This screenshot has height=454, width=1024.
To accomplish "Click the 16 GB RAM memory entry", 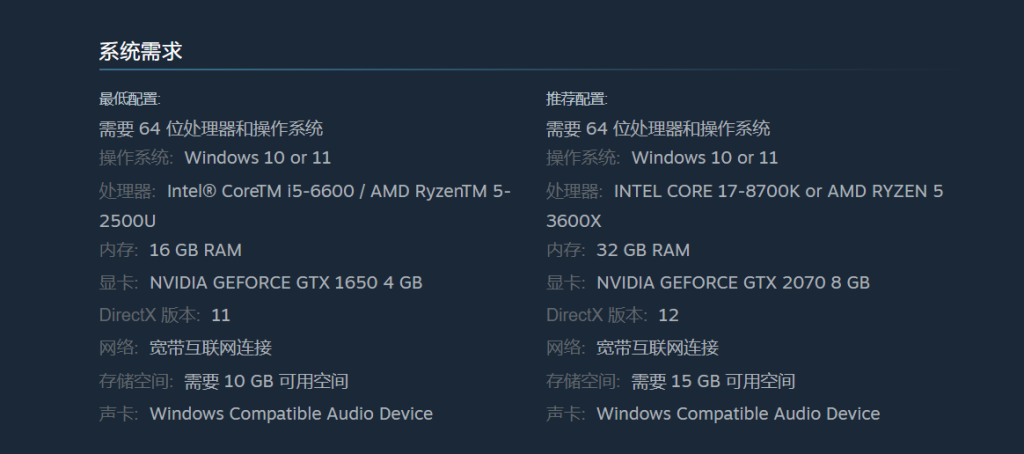I will pyautogui.click(x=195, y=250).
